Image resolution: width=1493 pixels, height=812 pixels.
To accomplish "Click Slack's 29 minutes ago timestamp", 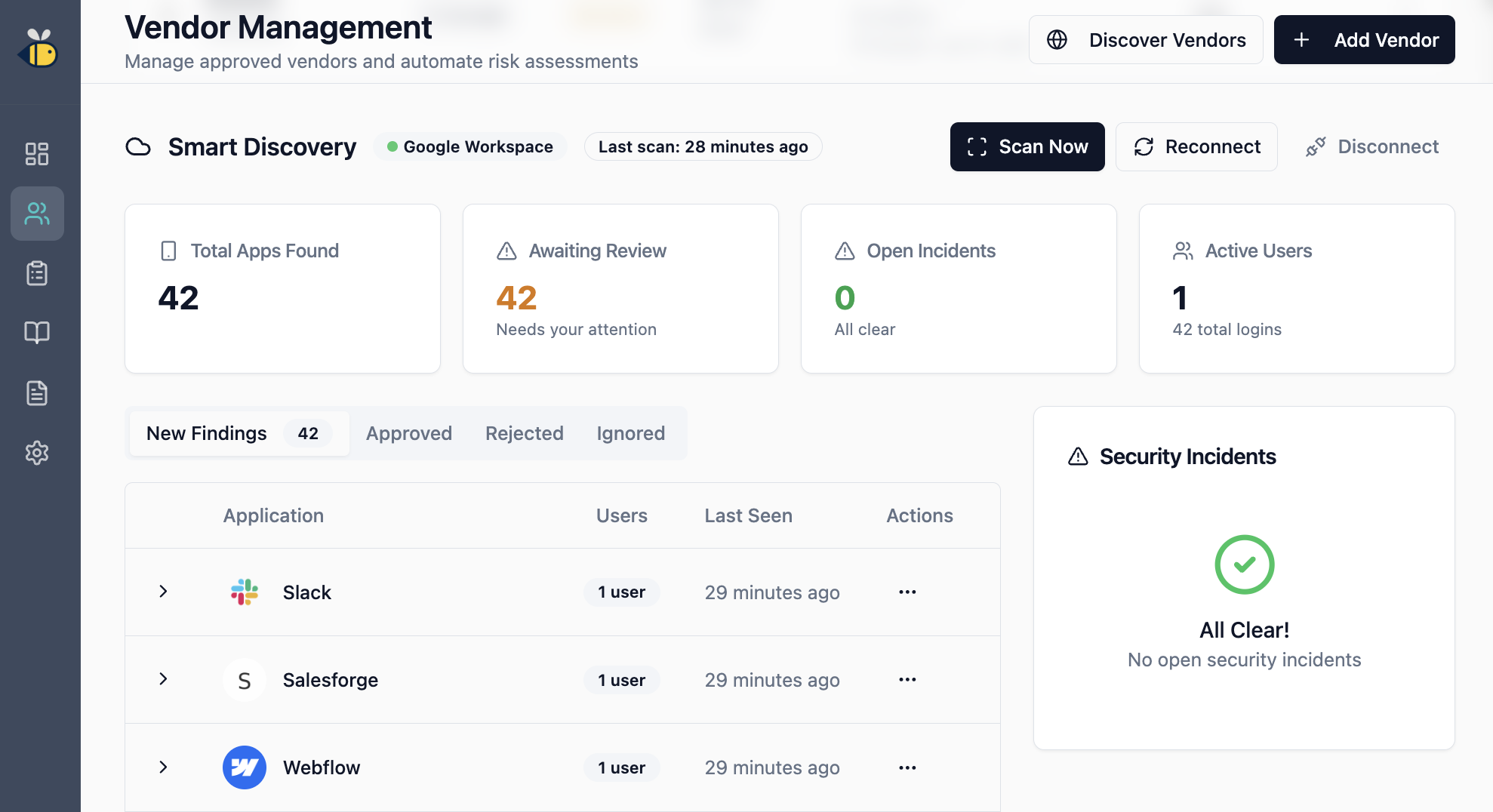I will point(772,592).
